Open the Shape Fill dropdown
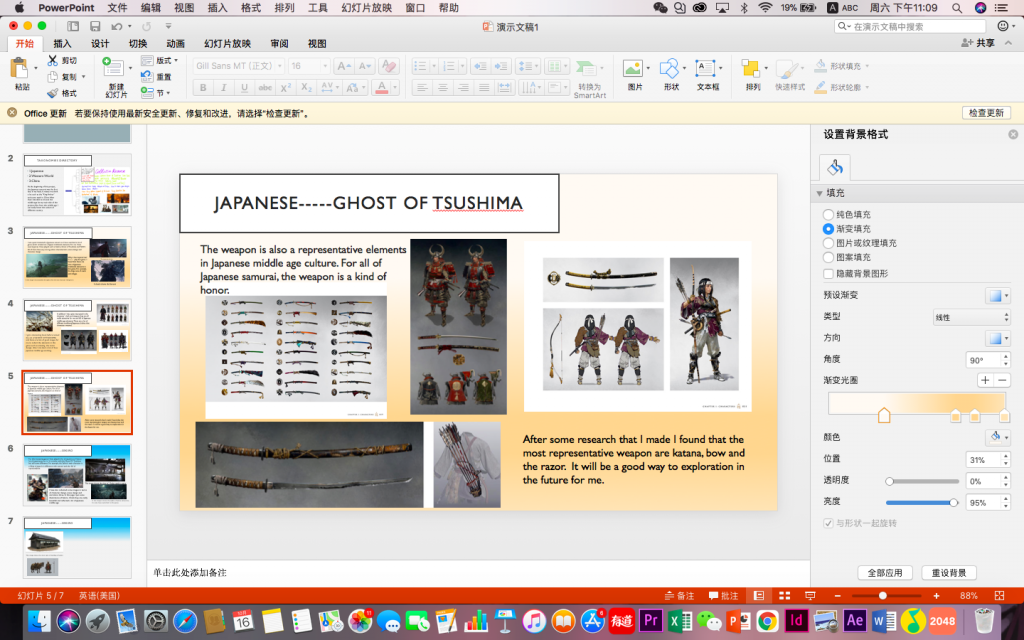 click(x=841, y=66)
